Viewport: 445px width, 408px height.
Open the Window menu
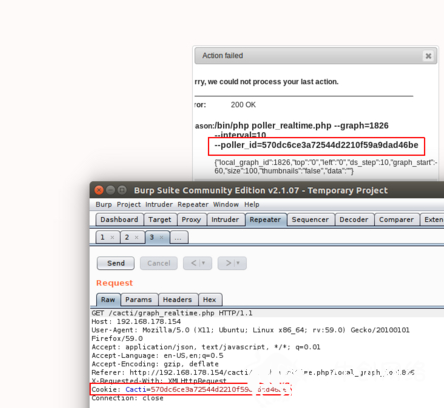[226, 204]
